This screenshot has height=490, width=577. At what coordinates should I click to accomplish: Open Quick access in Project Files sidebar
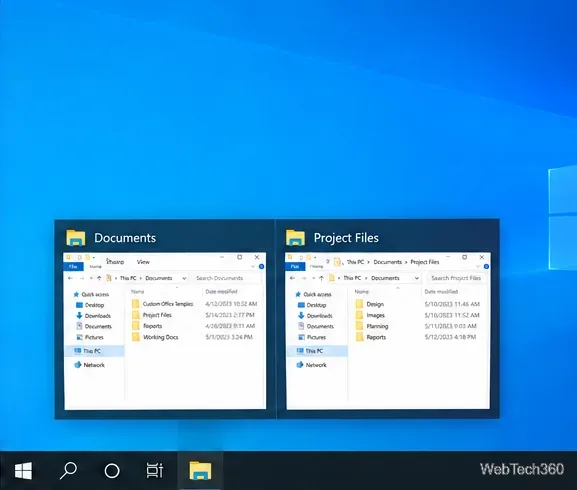click(x=313, y=294)
